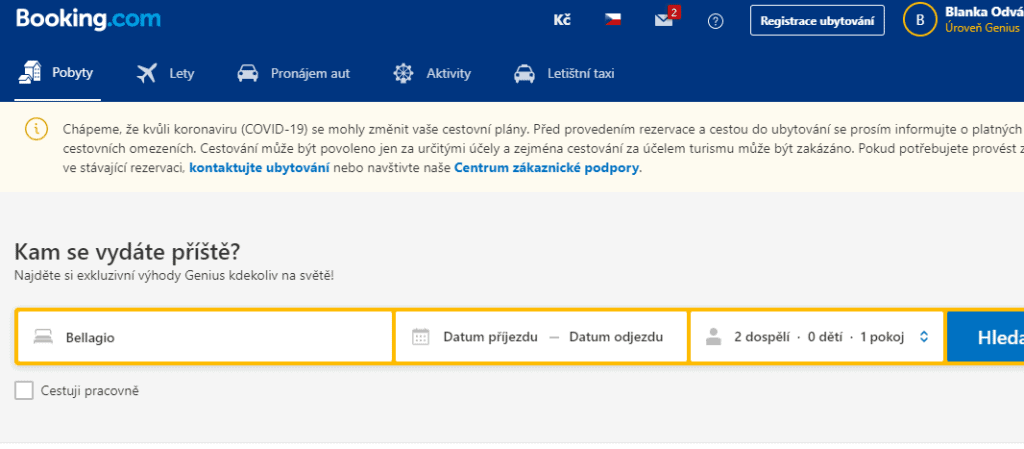Click the person icon in the guests field
This screenshot has height=449, width=1024.
pos(714,337)
